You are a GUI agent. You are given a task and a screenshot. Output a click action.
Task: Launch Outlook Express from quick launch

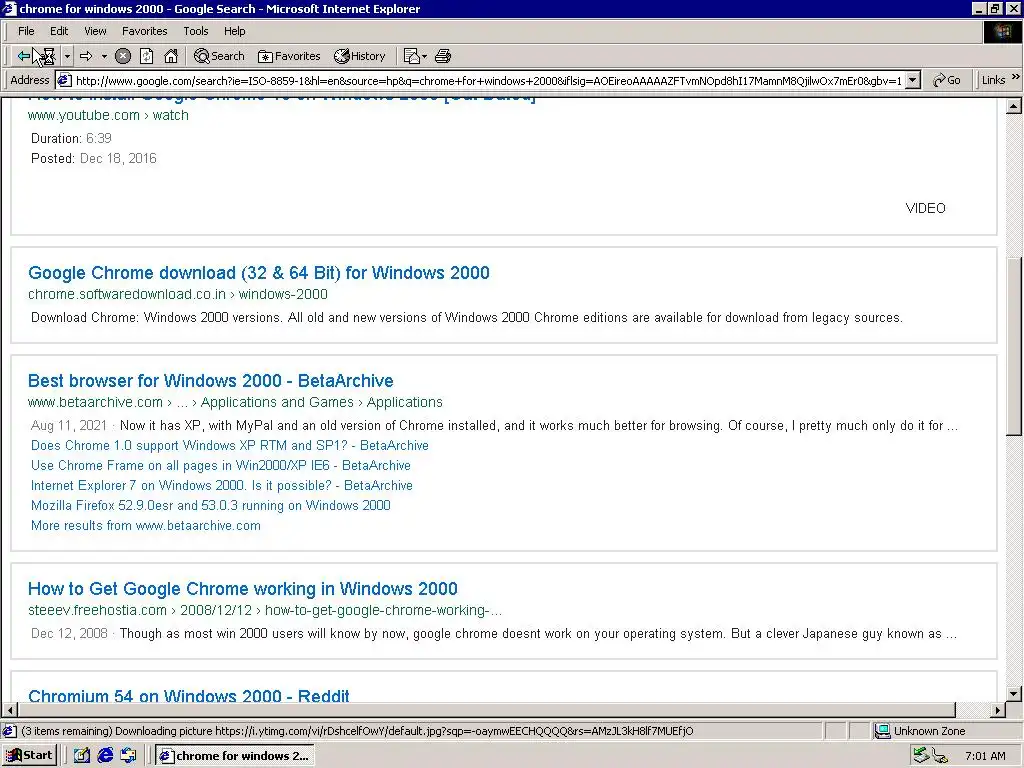(129, 756)
